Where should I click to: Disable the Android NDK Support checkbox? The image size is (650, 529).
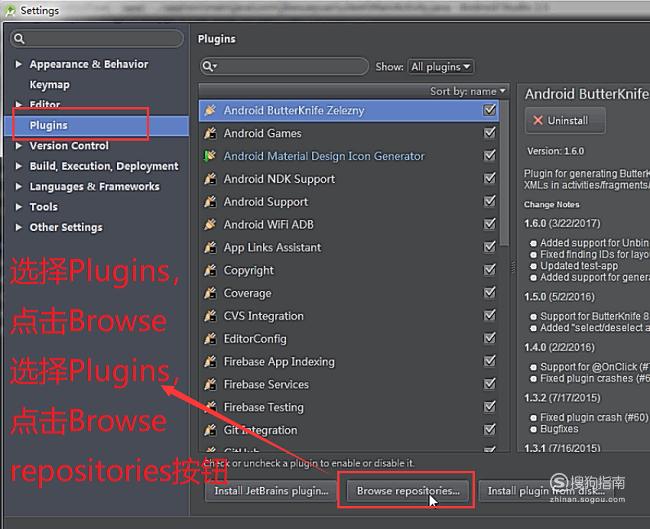490,178
